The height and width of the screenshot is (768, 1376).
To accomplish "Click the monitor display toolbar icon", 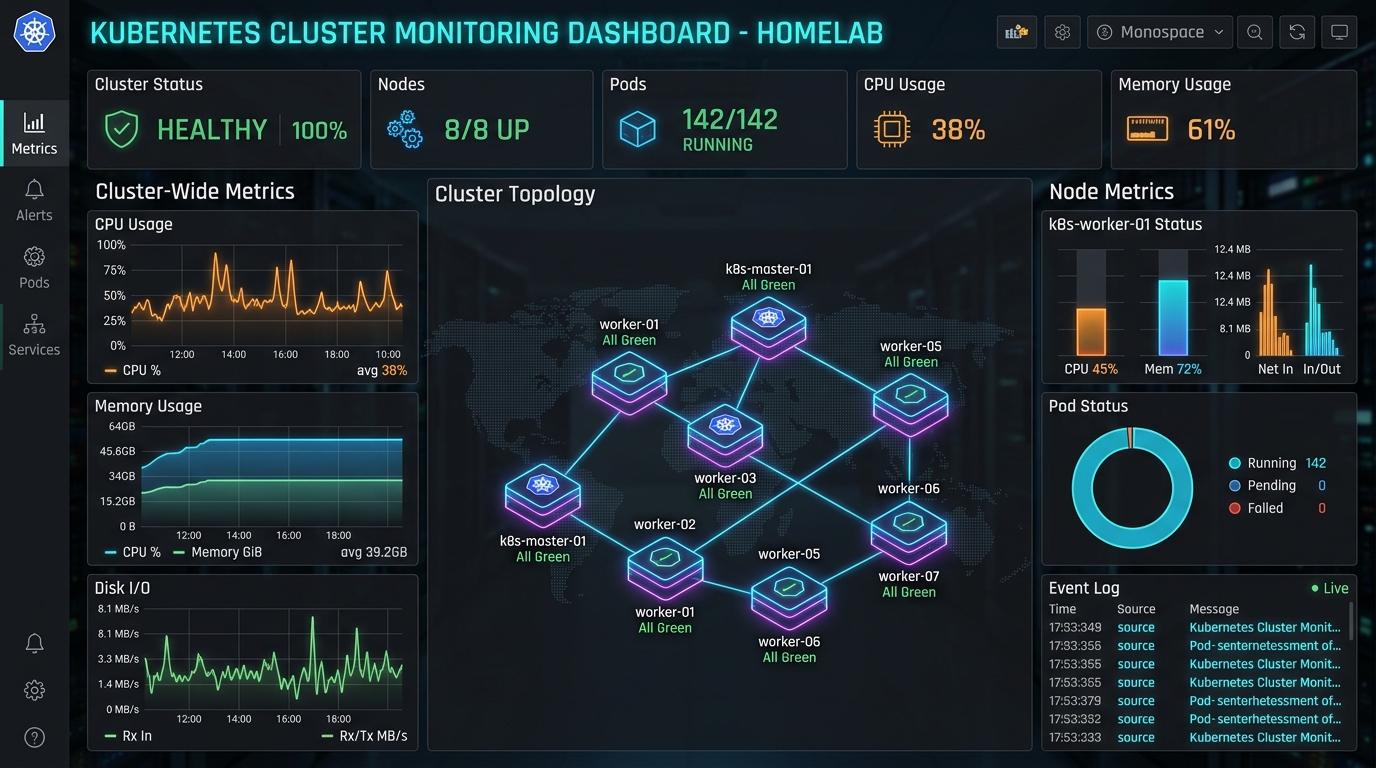I will click(1339, 32).
